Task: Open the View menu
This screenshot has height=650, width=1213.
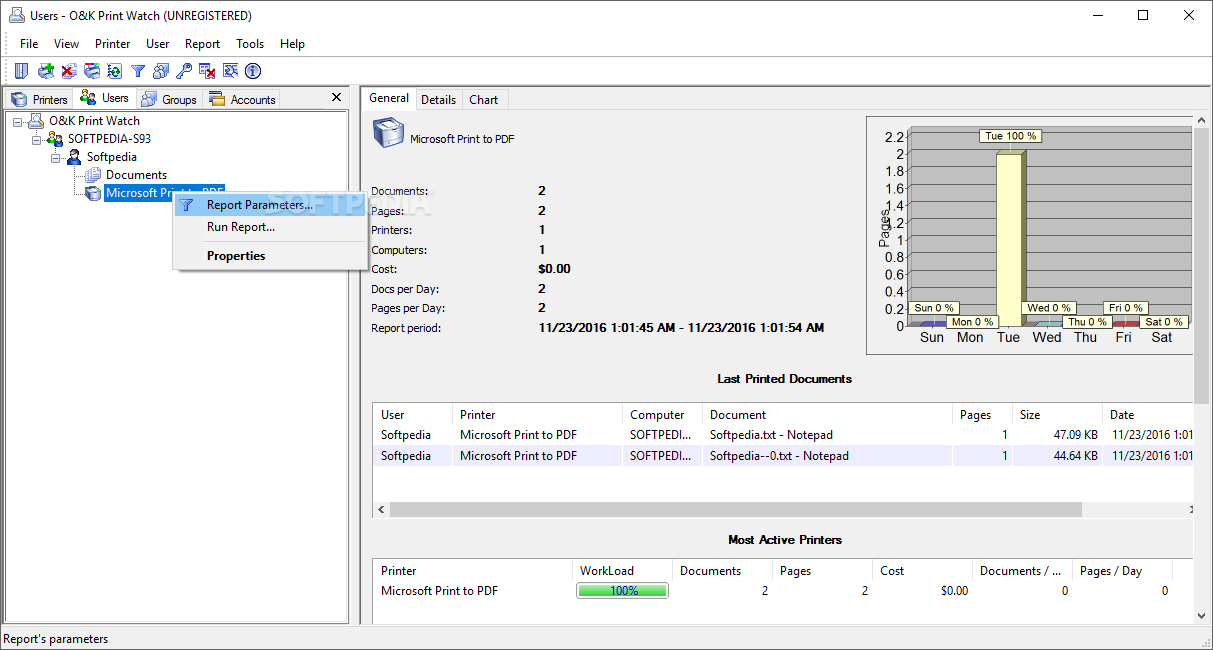Action: [x=66, y=44]
